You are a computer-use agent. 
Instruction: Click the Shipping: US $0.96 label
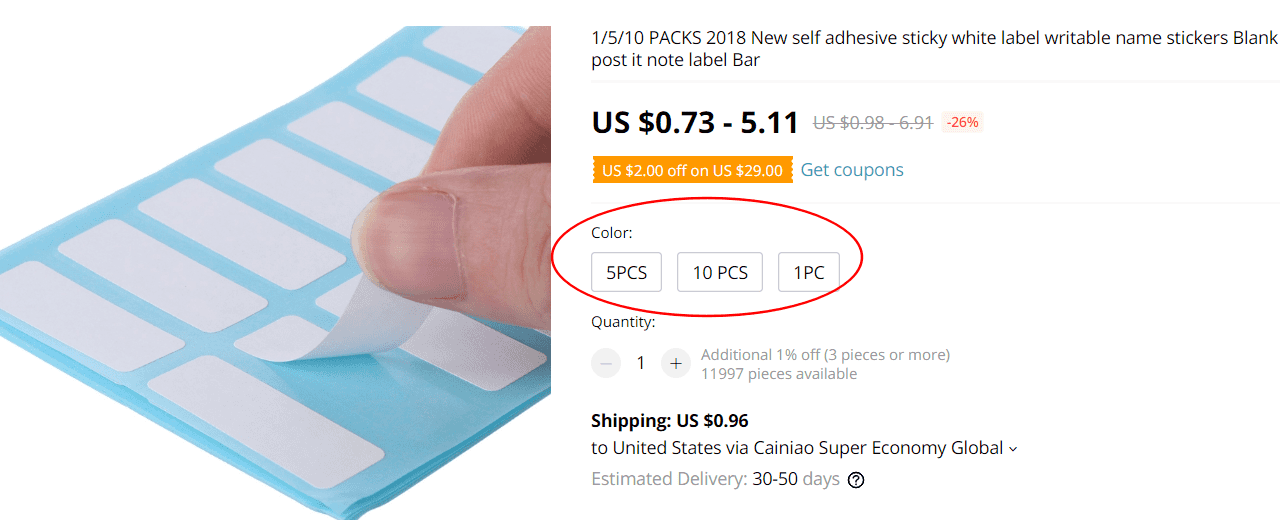[x=669, y=421]
